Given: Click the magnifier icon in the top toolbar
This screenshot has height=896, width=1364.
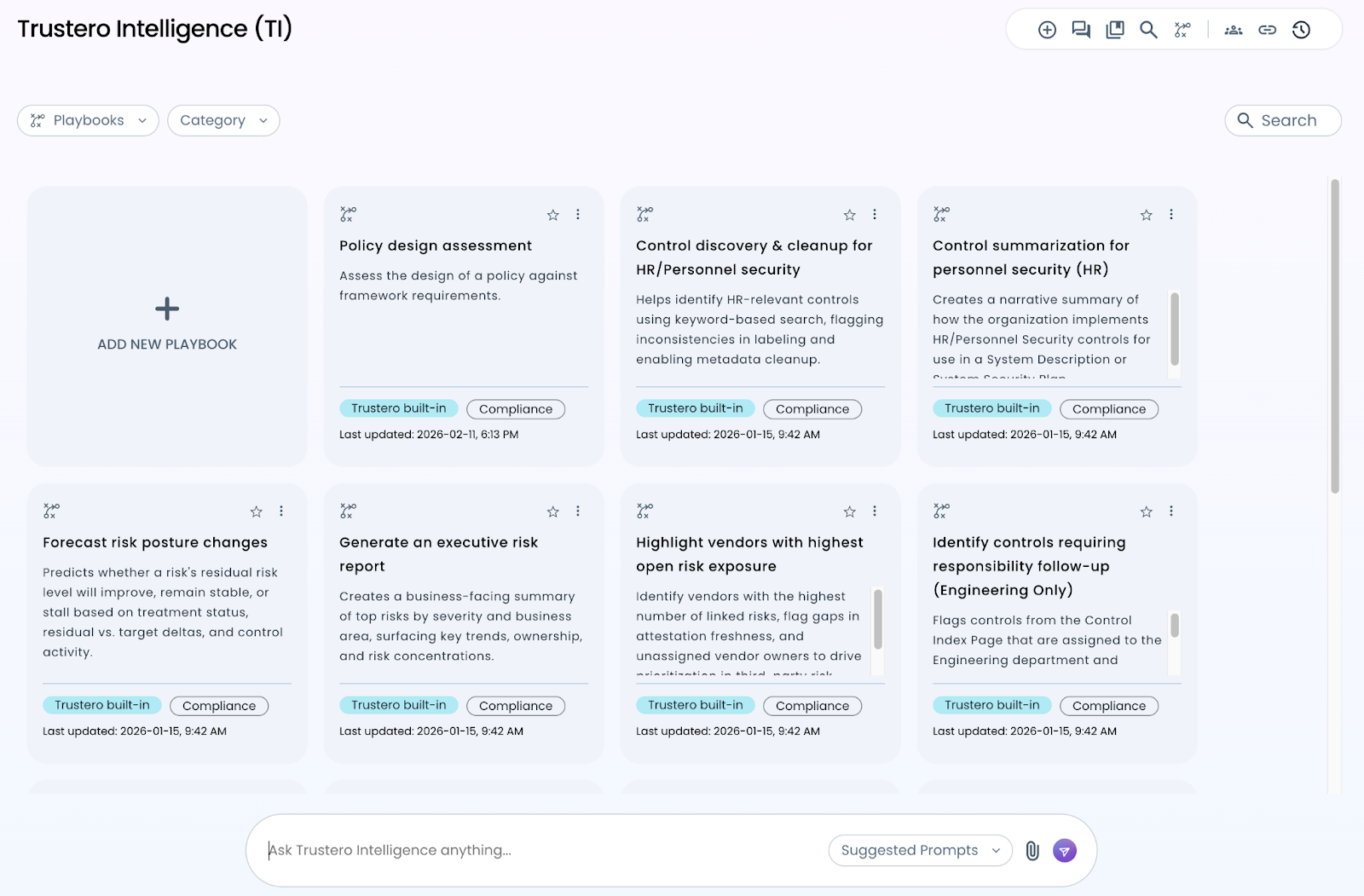Looking at the screenshot, I should 1148,30.
